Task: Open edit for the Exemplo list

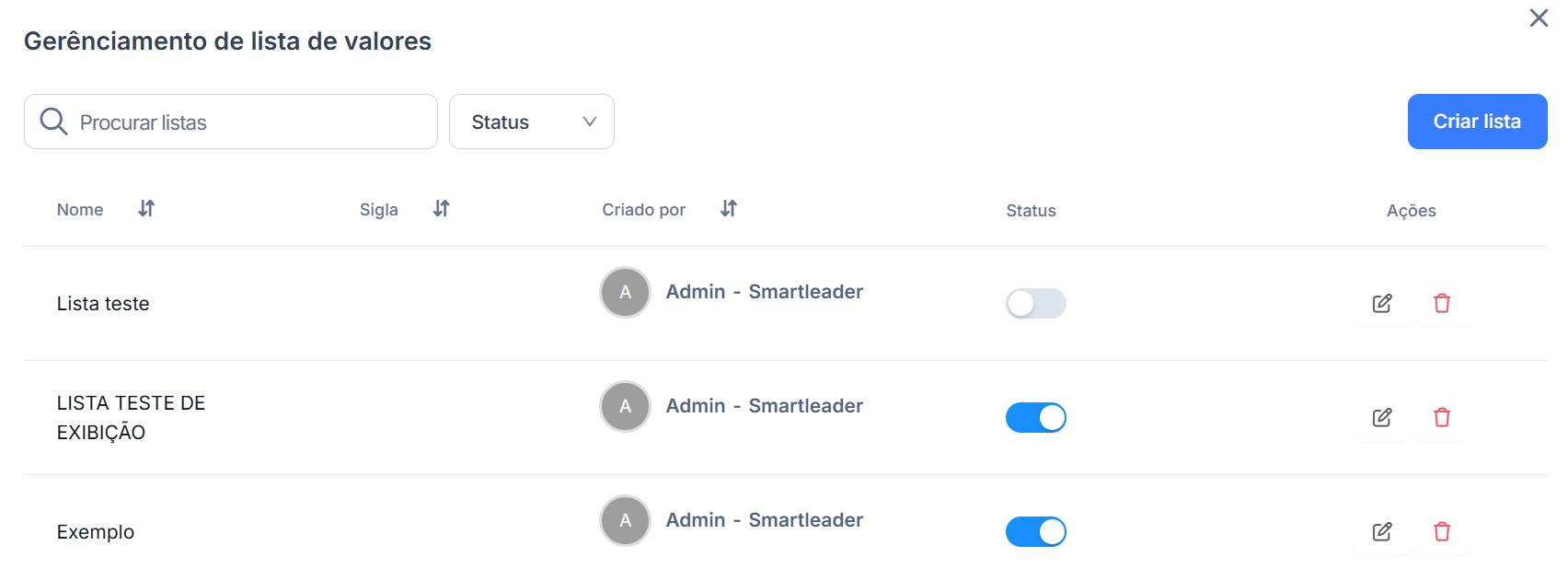Action: 1382,532
